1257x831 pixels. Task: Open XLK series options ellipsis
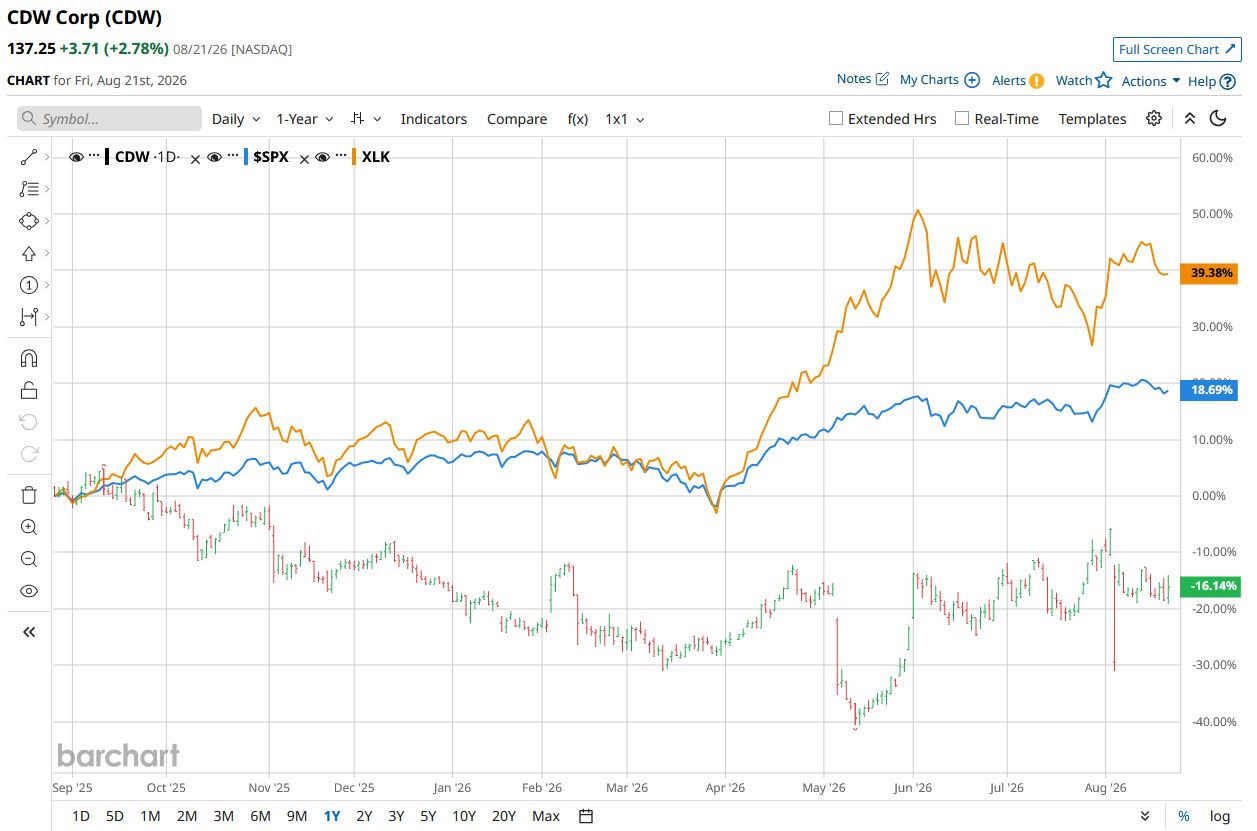click(x=340, y=157)
